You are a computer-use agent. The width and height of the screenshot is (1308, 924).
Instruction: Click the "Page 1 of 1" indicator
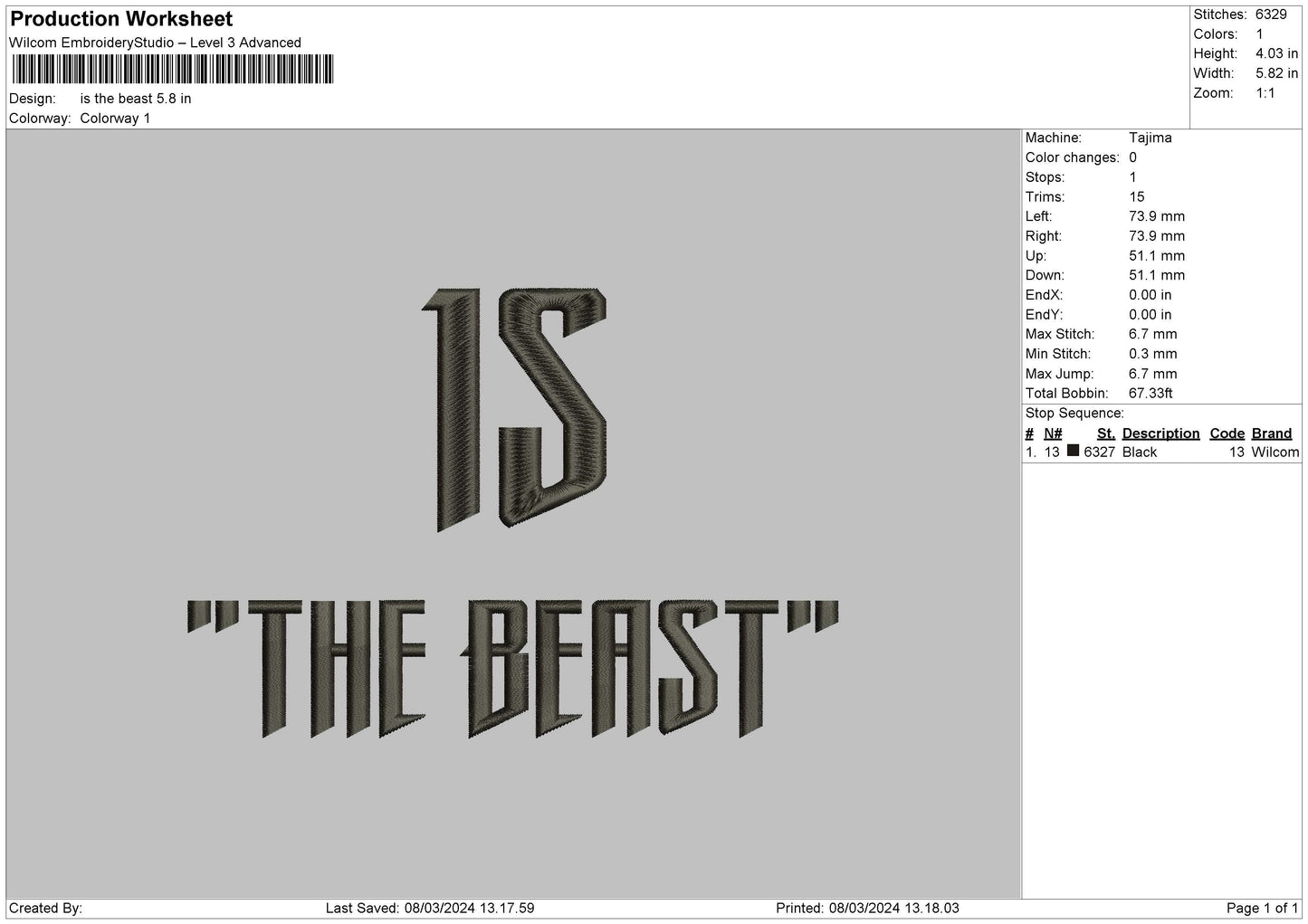1263,909
